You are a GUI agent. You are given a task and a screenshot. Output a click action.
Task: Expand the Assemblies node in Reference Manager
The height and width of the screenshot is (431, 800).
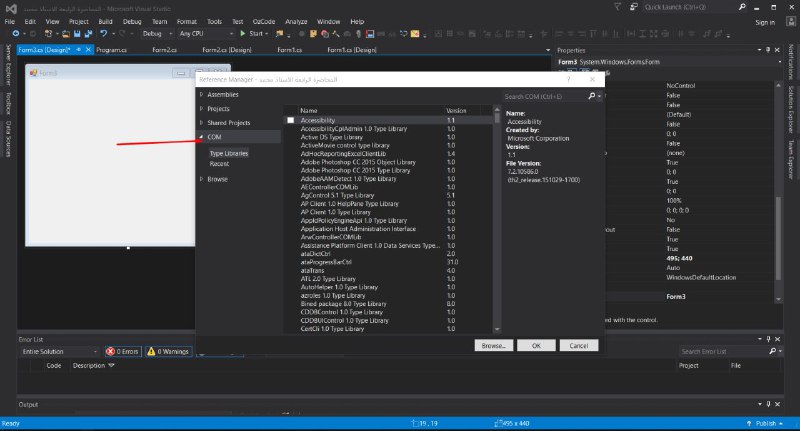[x=202, y=94]
